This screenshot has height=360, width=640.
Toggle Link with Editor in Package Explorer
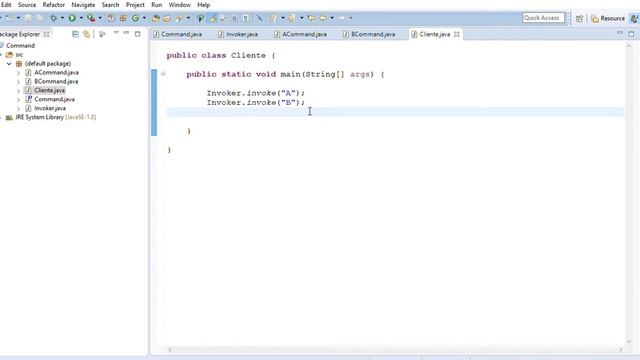[x=87, y=34]
